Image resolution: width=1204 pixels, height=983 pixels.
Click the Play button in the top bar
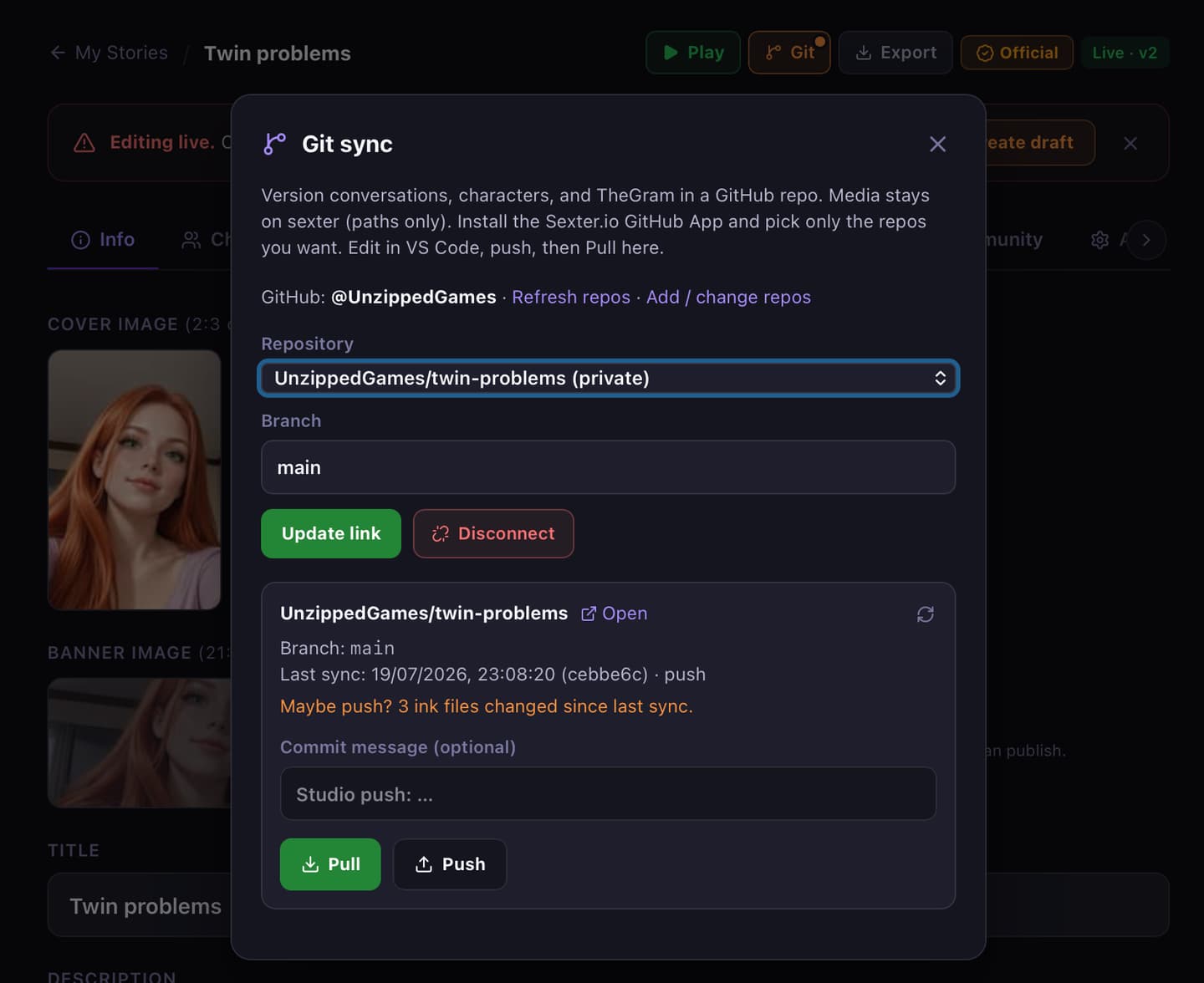pyautogui.click(x=693, y=52)
